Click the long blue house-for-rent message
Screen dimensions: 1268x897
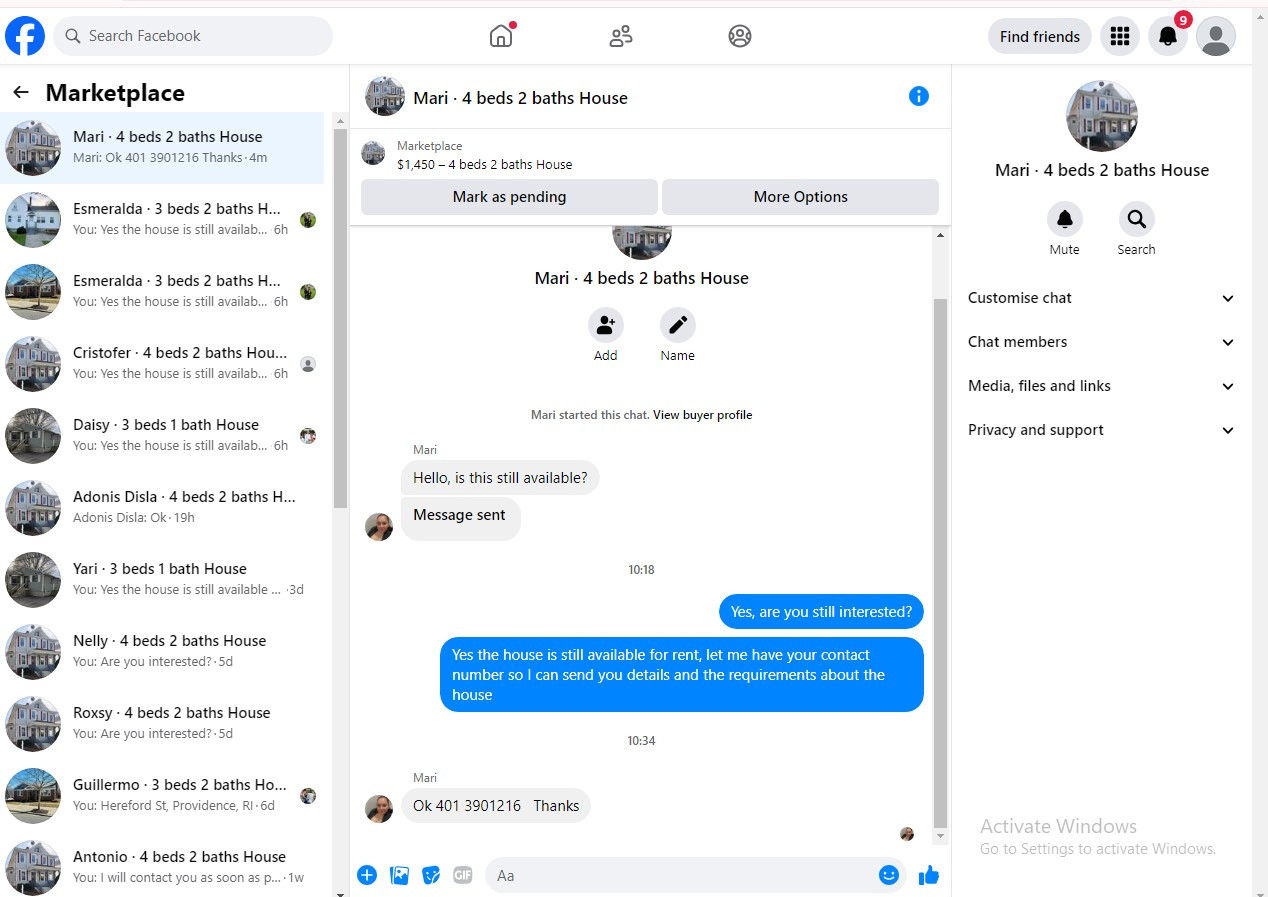click(681, 675)
